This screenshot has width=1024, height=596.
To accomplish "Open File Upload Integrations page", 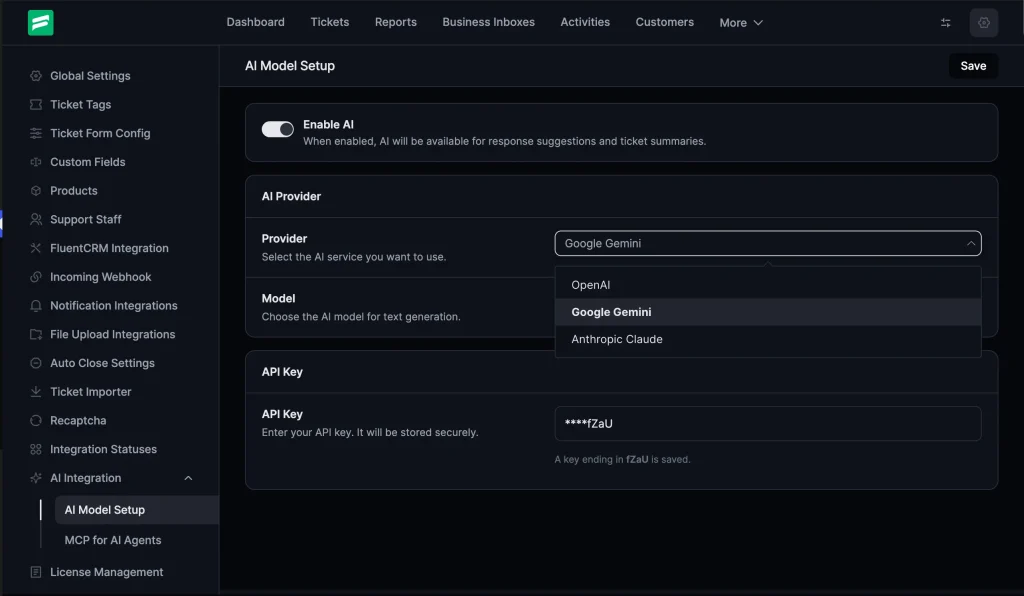I will (x=112, y=334).
